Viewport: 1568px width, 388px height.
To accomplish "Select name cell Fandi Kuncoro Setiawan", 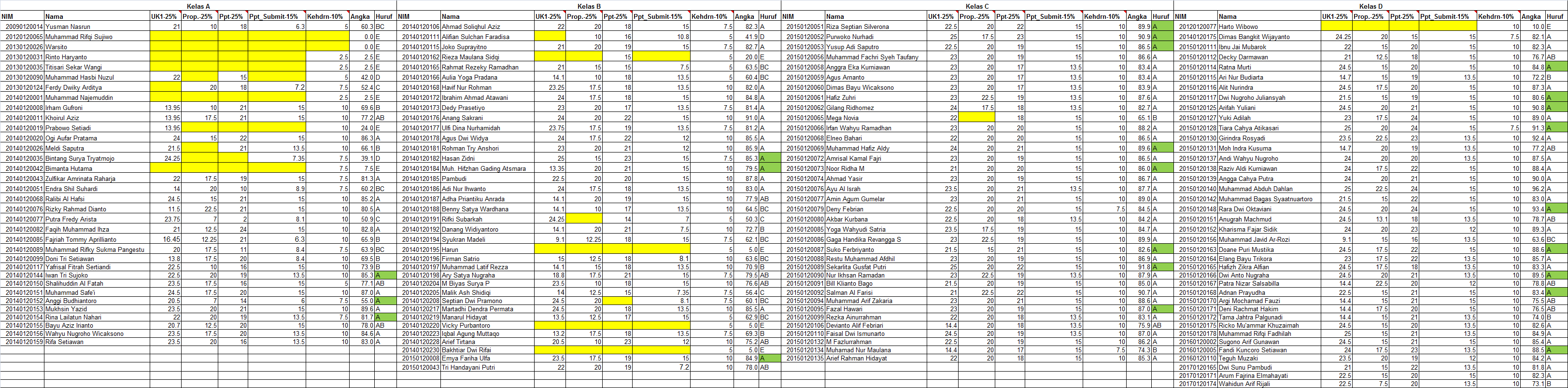I will (x=1269, y=350).
